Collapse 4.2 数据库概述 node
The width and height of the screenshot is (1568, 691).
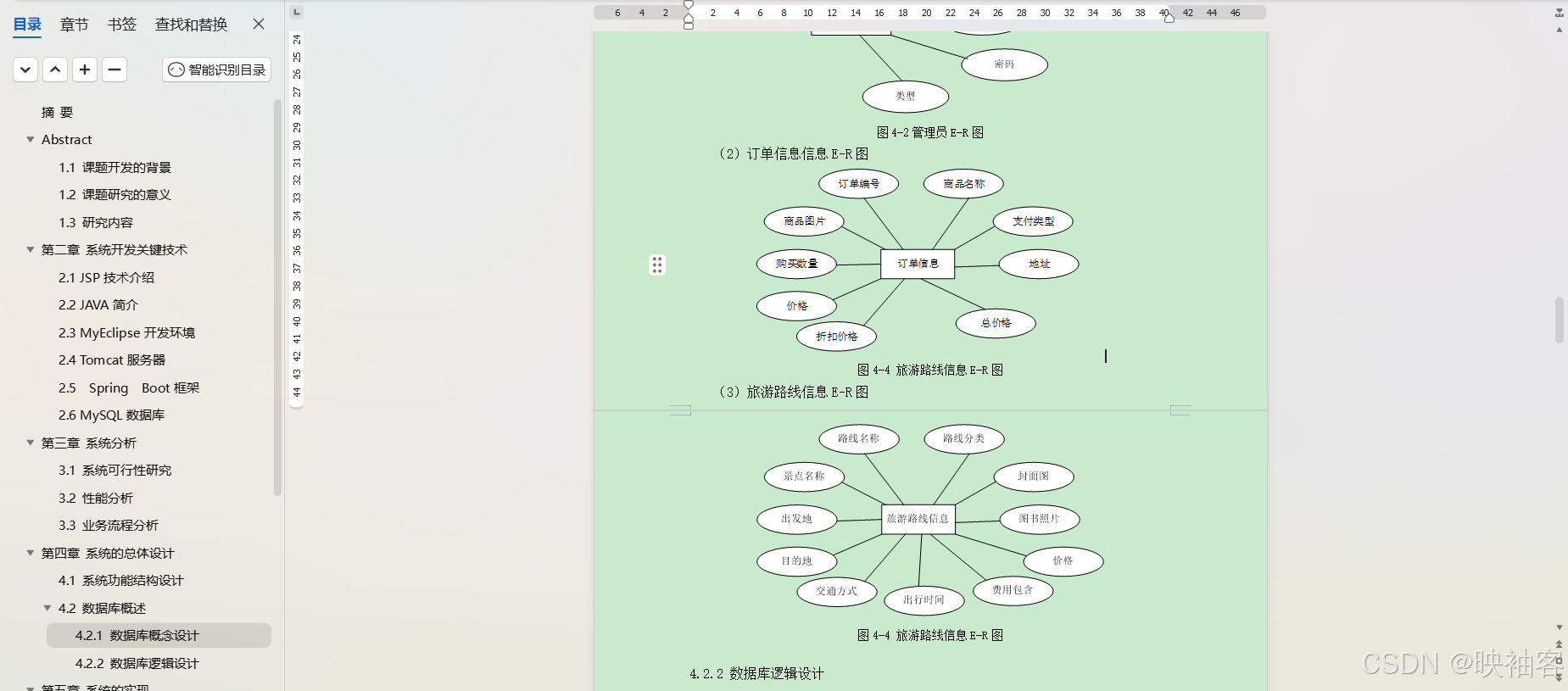(x=47, y=608)
